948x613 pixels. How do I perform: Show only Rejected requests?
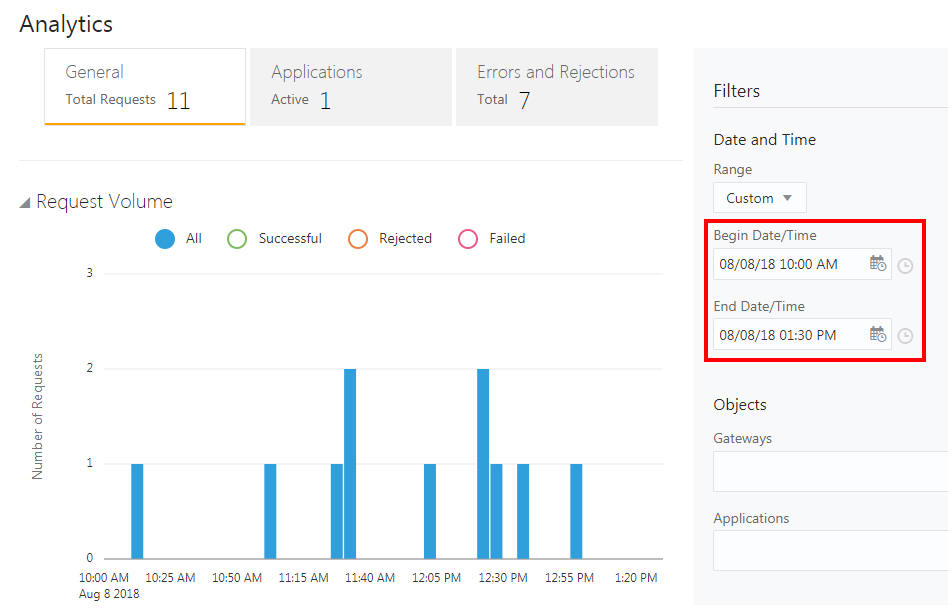coord(358,239)
